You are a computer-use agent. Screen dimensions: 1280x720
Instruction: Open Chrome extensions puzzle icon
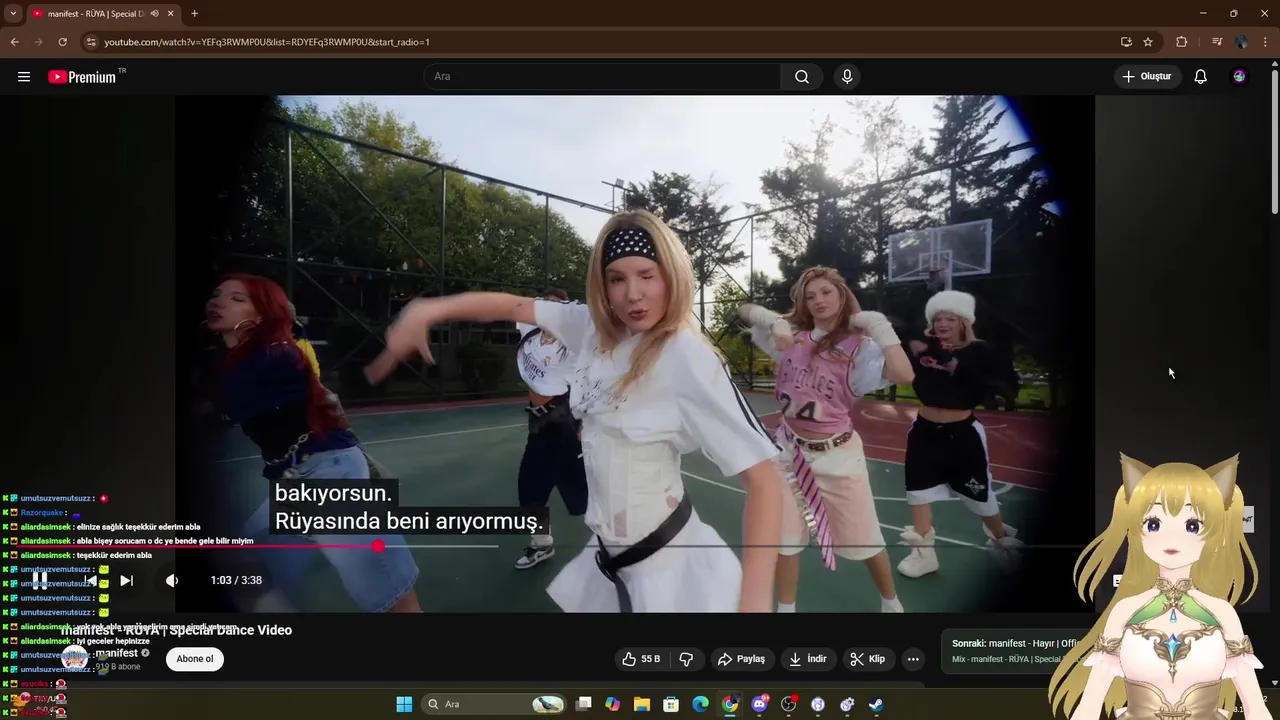point(1182,42)
